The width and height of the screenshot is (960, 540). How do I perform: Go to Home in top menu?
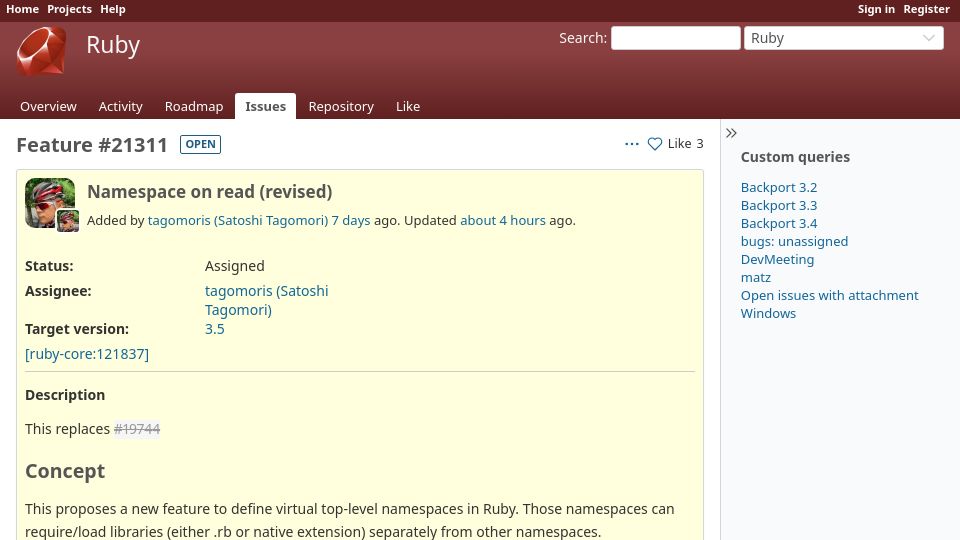[x=22, y=9]
